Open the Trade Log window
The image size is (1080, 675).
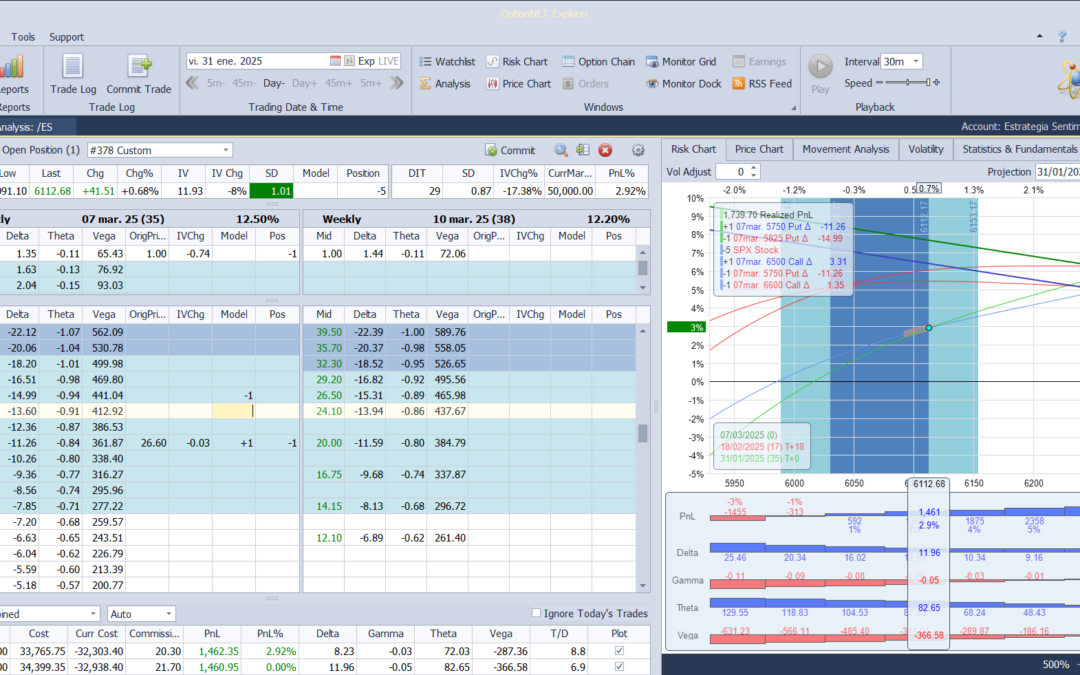pos(73,74)
